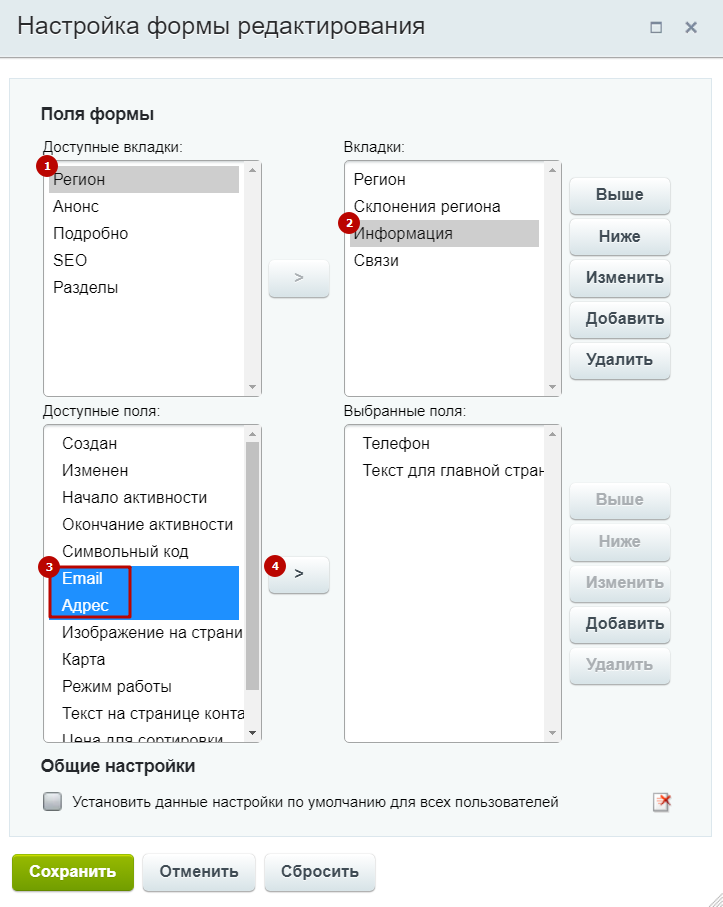This screenshot has height=907, width=723.
Task: Select Карта in the available fields list
Action: click(x=144, y=659)
